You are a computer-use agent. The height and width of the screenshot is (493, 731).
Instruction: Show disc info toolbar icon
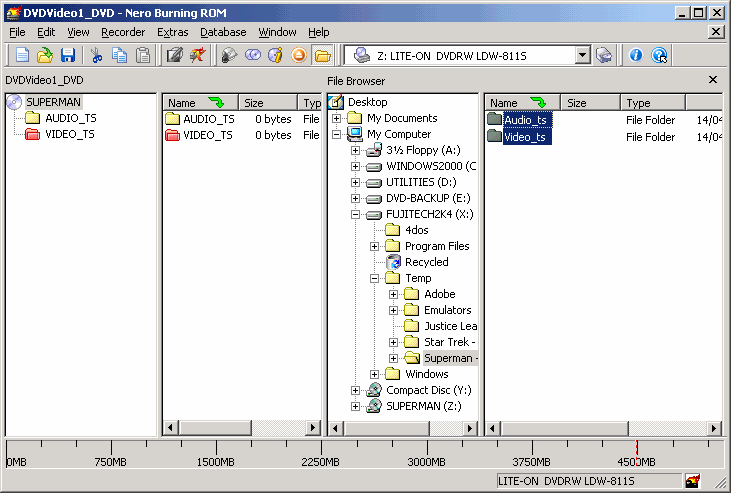point(276,55)
